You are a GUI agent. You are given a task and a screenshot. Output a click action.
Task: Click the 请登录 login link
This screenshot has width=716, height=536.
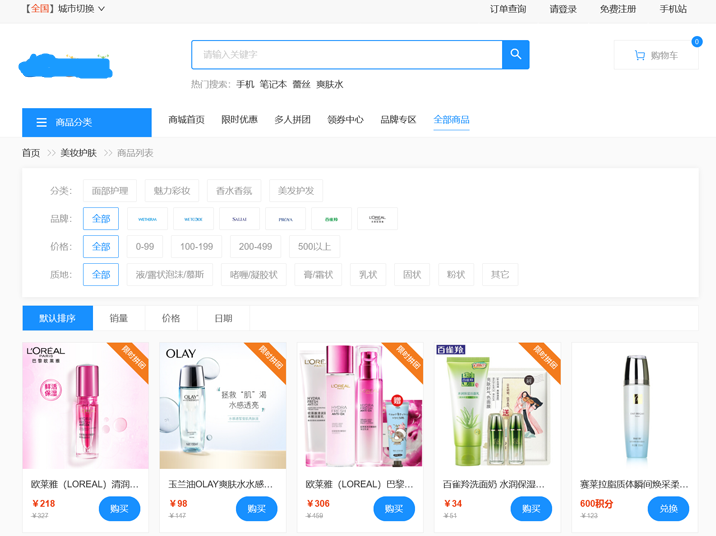[563, 9]
